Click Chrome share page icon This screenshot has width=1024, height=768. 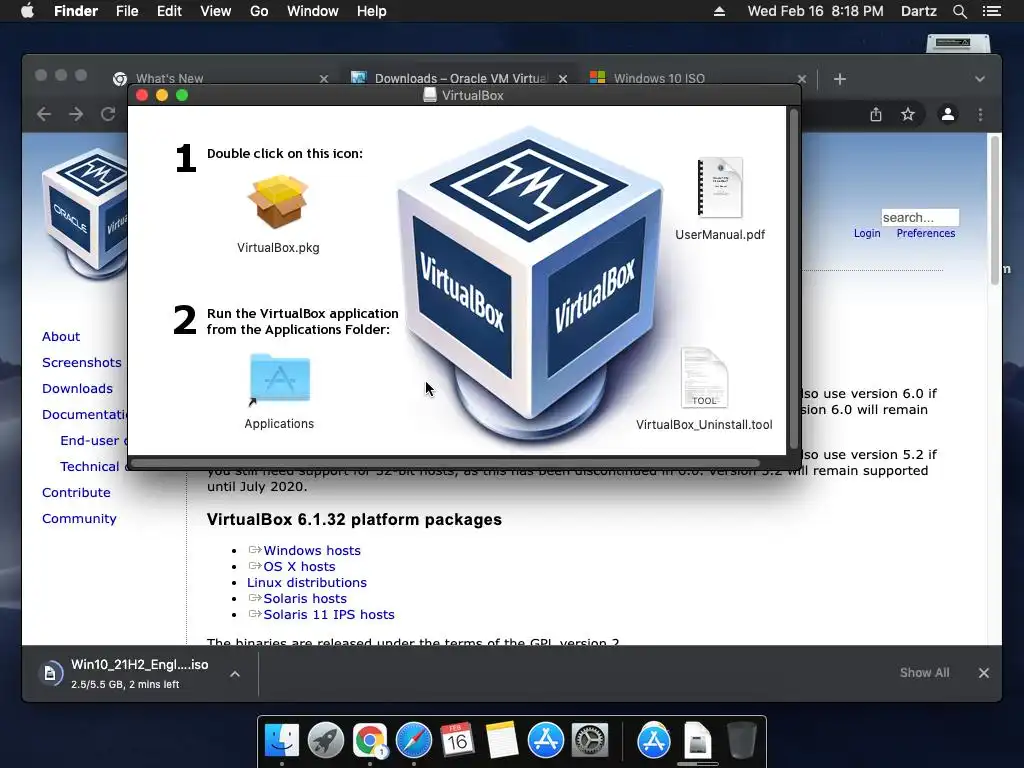[x=876, y=114]
